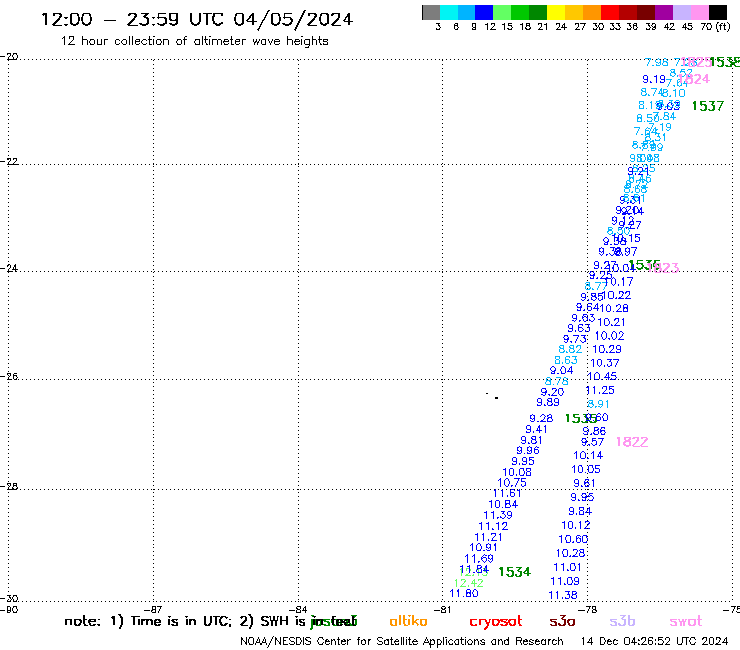Screen dimensions: 740x650
Task: Click the wave height value '11.39'
Action: 498,515
